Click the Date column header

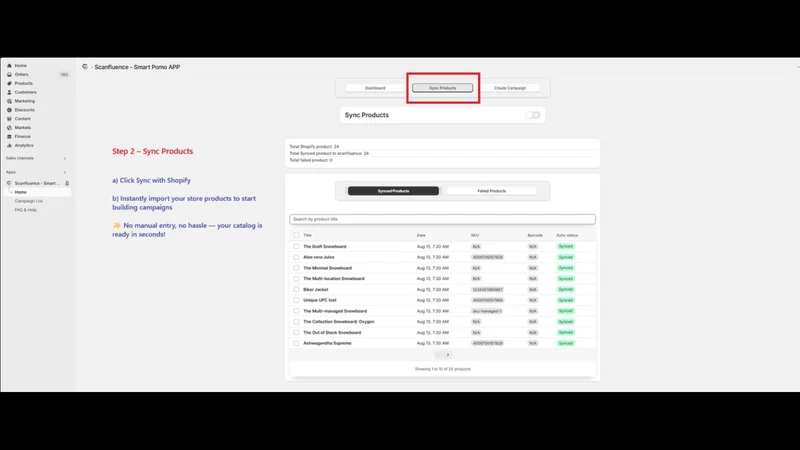(421, 235)
